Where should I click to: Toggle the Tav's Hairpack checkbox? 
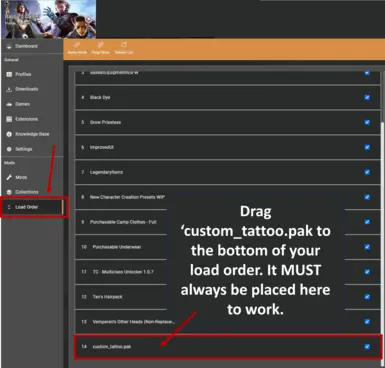pyautogui.click(x=367, y=297)
